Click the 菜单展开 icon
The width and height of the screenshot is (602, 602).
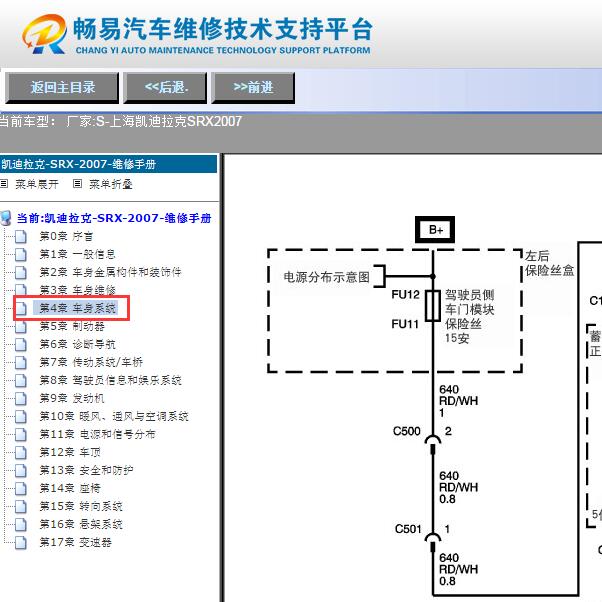pos(4,184)
